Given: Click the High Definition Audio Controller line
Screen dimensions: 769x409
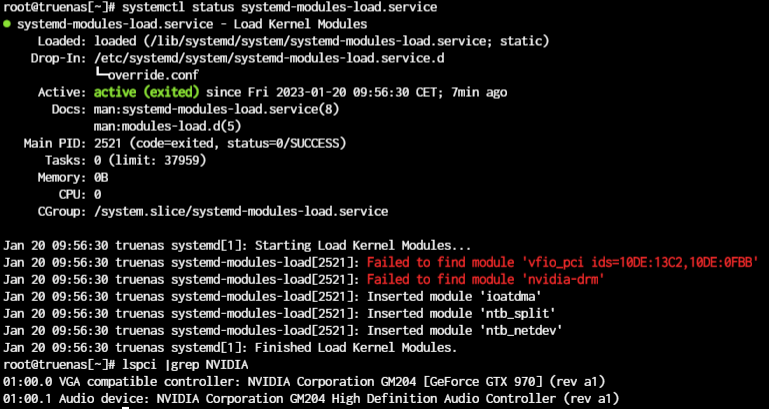Looking at the screenshot, I should pos(311,399).
